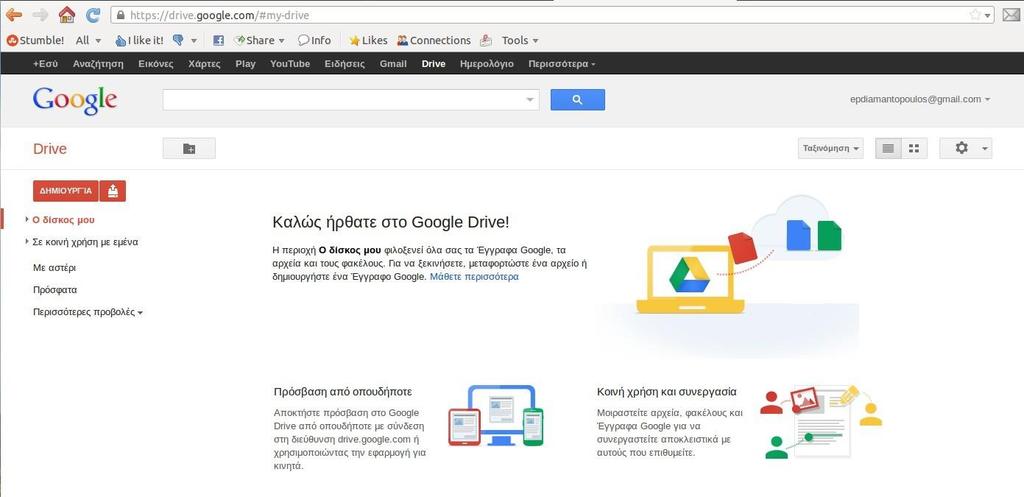The image size is (1024, 497).
Task: Open Play in the Google bar
Action: pyautogui.click(x=246, y=64)
